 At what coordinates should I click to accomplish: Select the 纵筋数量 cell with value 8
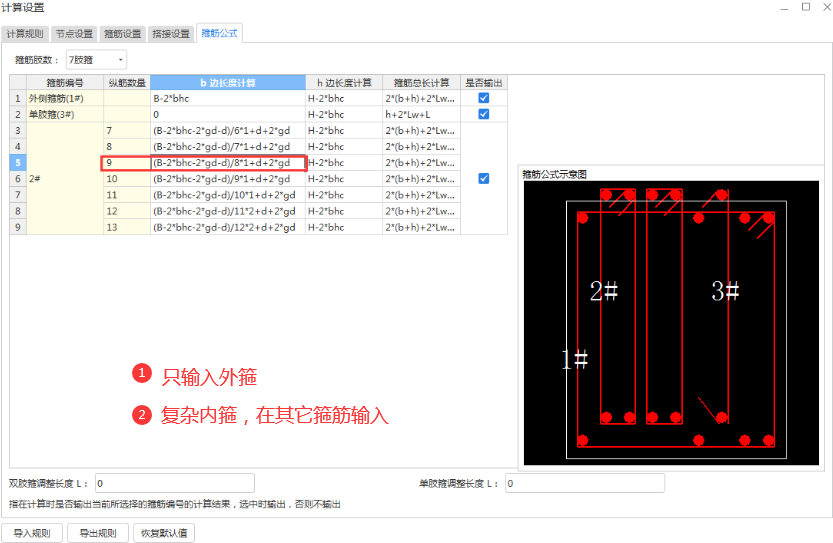127,147
